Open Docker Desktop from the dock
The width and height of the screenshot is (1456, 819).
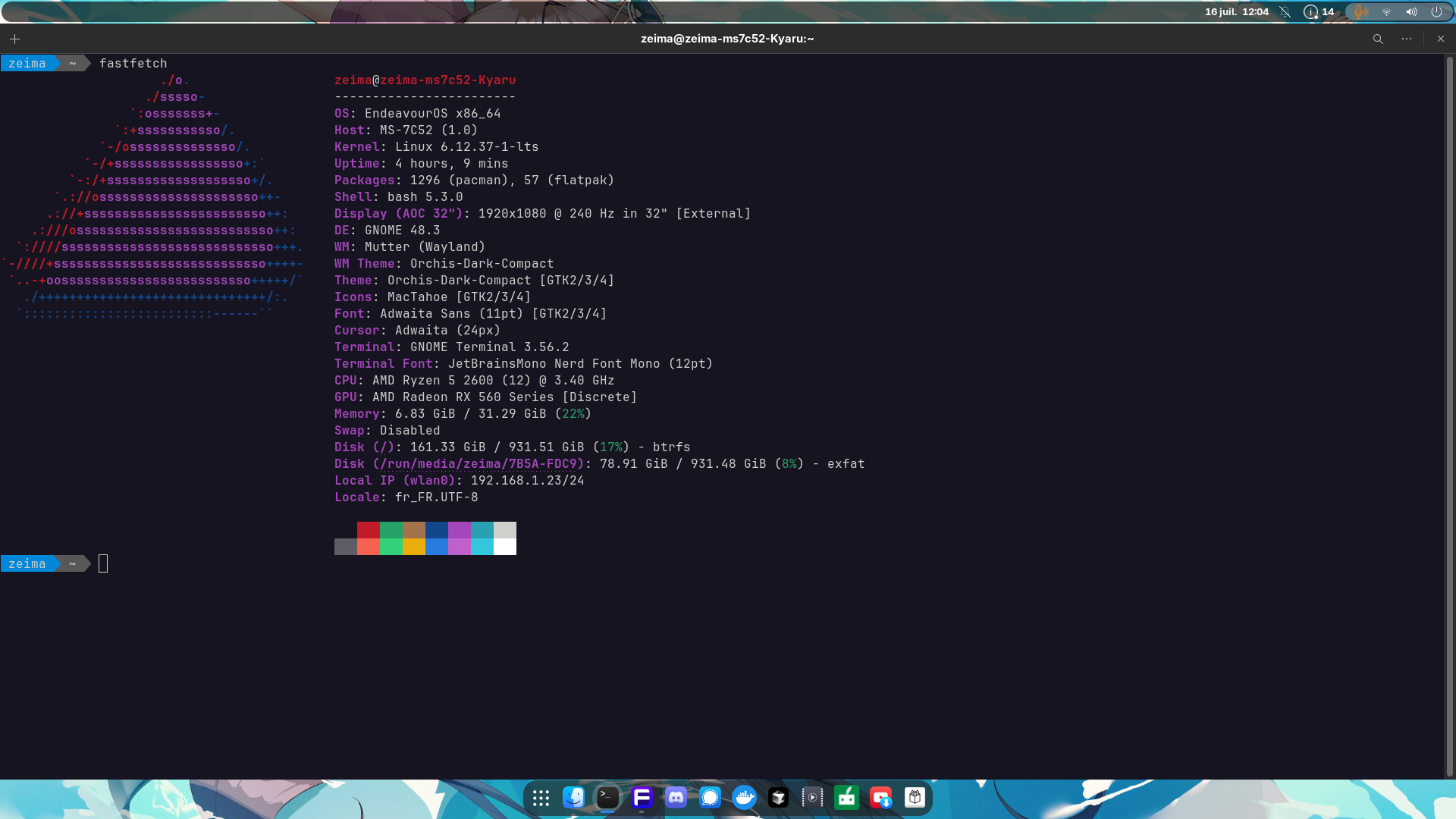745,798
